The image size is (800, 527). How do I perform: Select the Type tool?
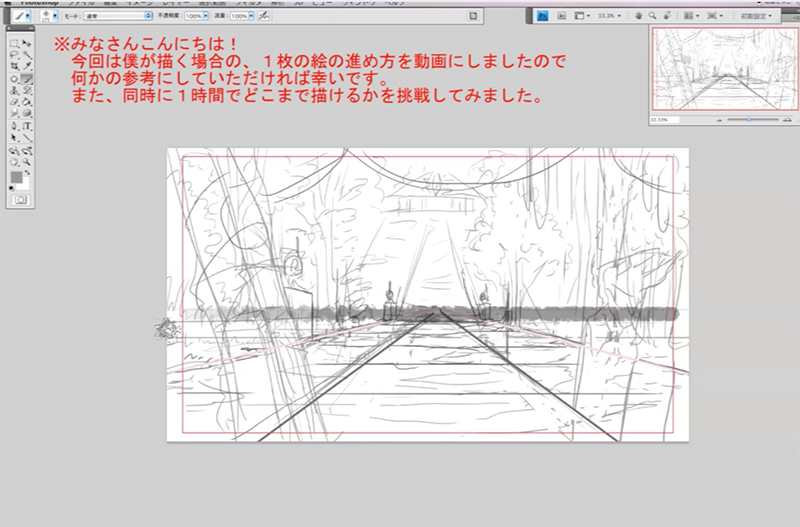[27, 126]
